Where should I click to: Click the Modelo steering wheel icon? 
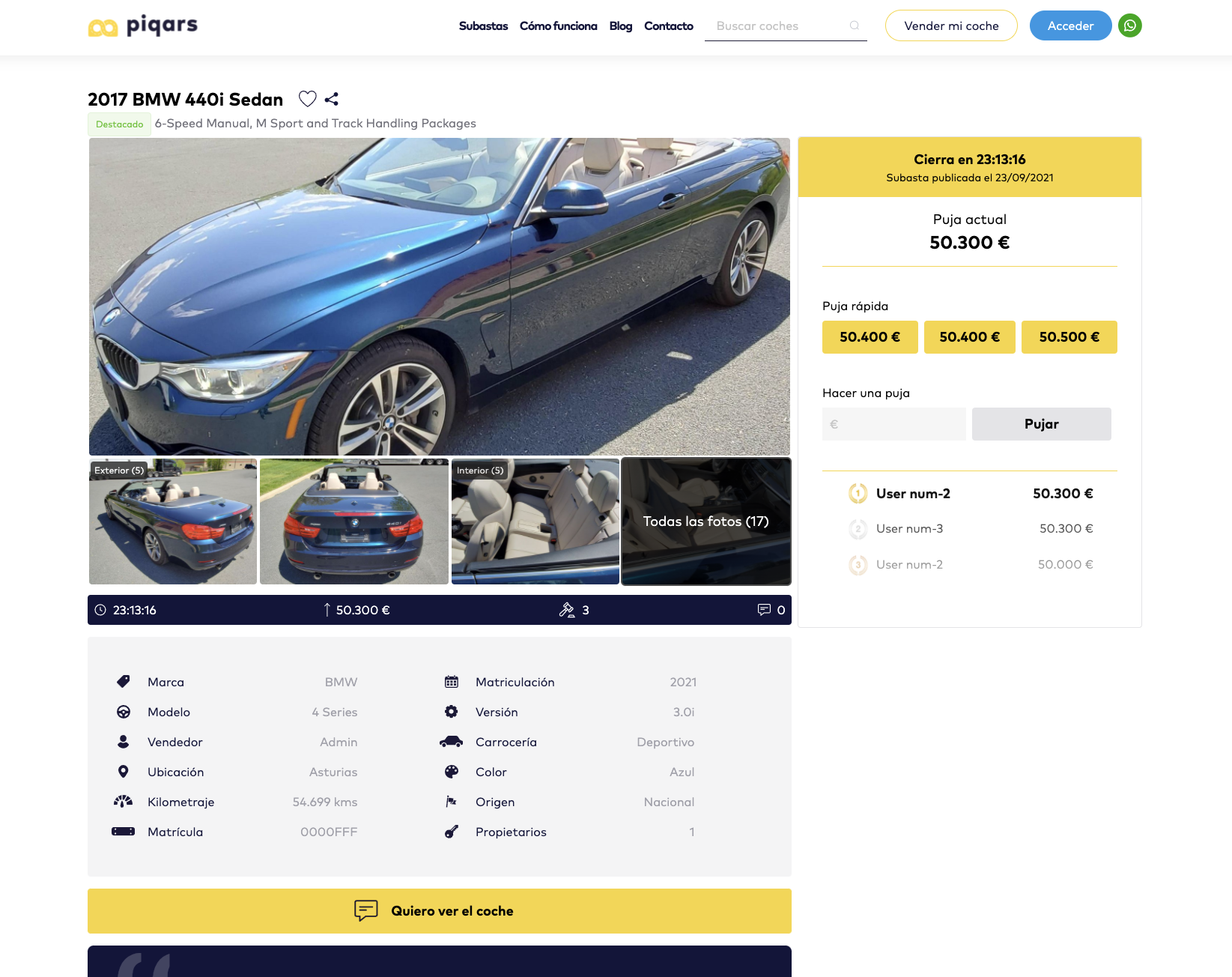(124, 712)
